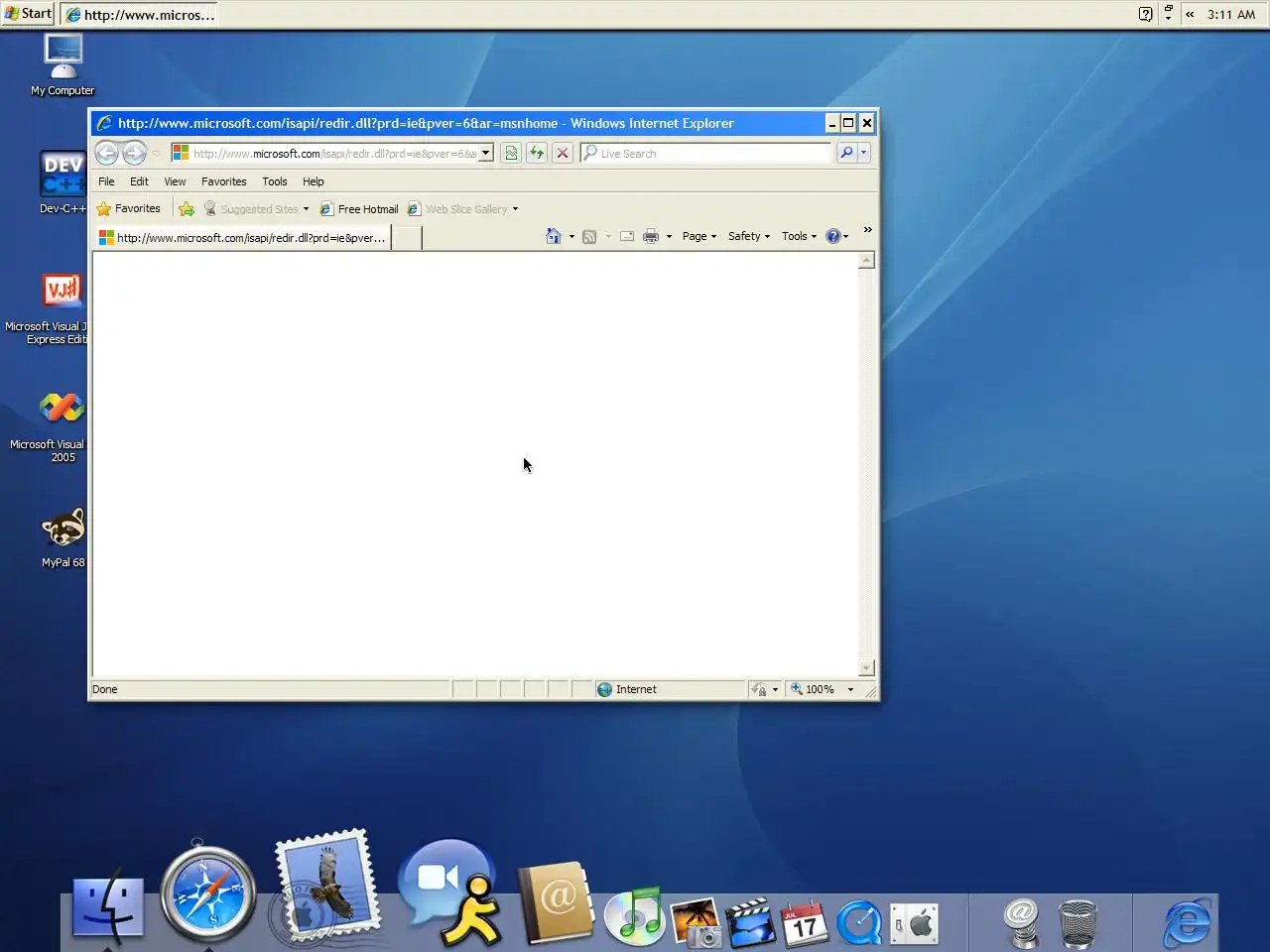This screenshot has height=952, width=1270.
Task: Open the File menu
Action: [x=106, y=181]
